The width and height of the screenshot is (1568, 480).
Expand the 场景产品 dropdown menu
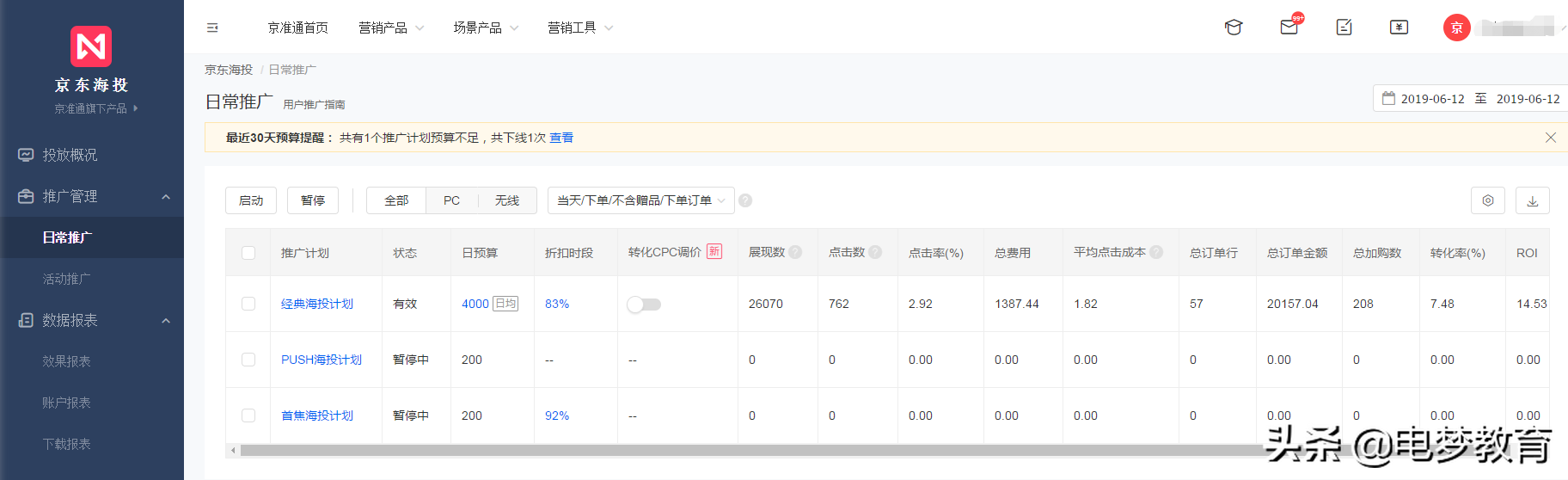pos(486,28)
